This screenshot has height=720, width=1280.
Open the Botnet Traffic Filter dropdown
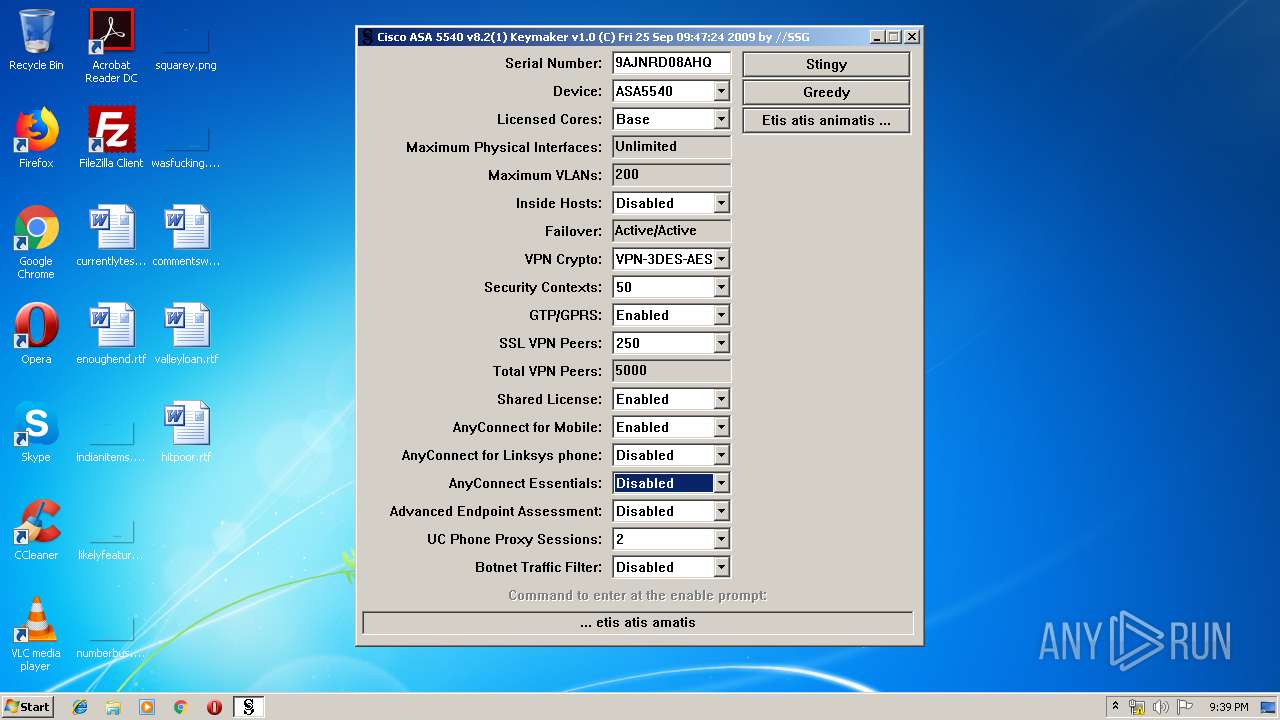[x=721, y=567]
